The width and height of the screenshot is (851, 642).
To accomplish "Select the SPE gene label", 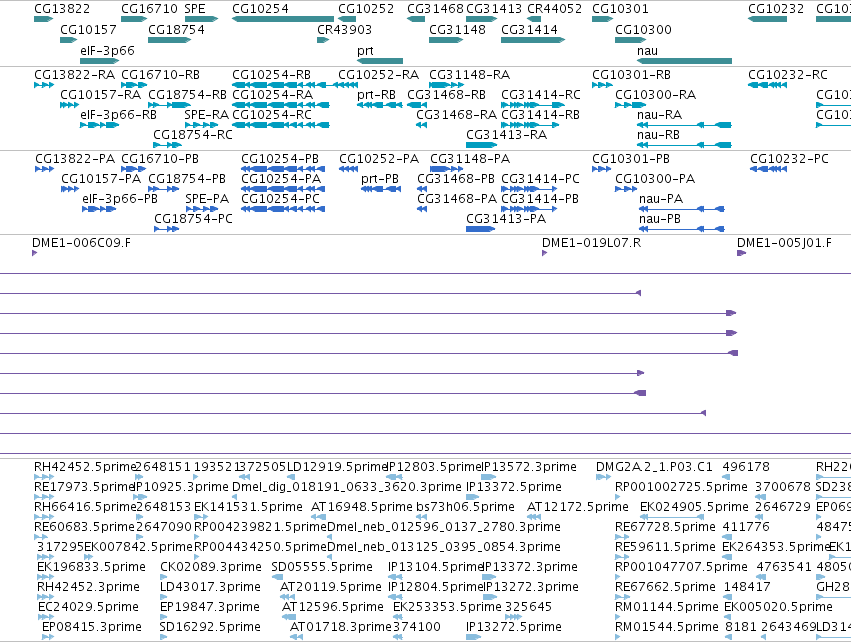I will click(195, 9).
